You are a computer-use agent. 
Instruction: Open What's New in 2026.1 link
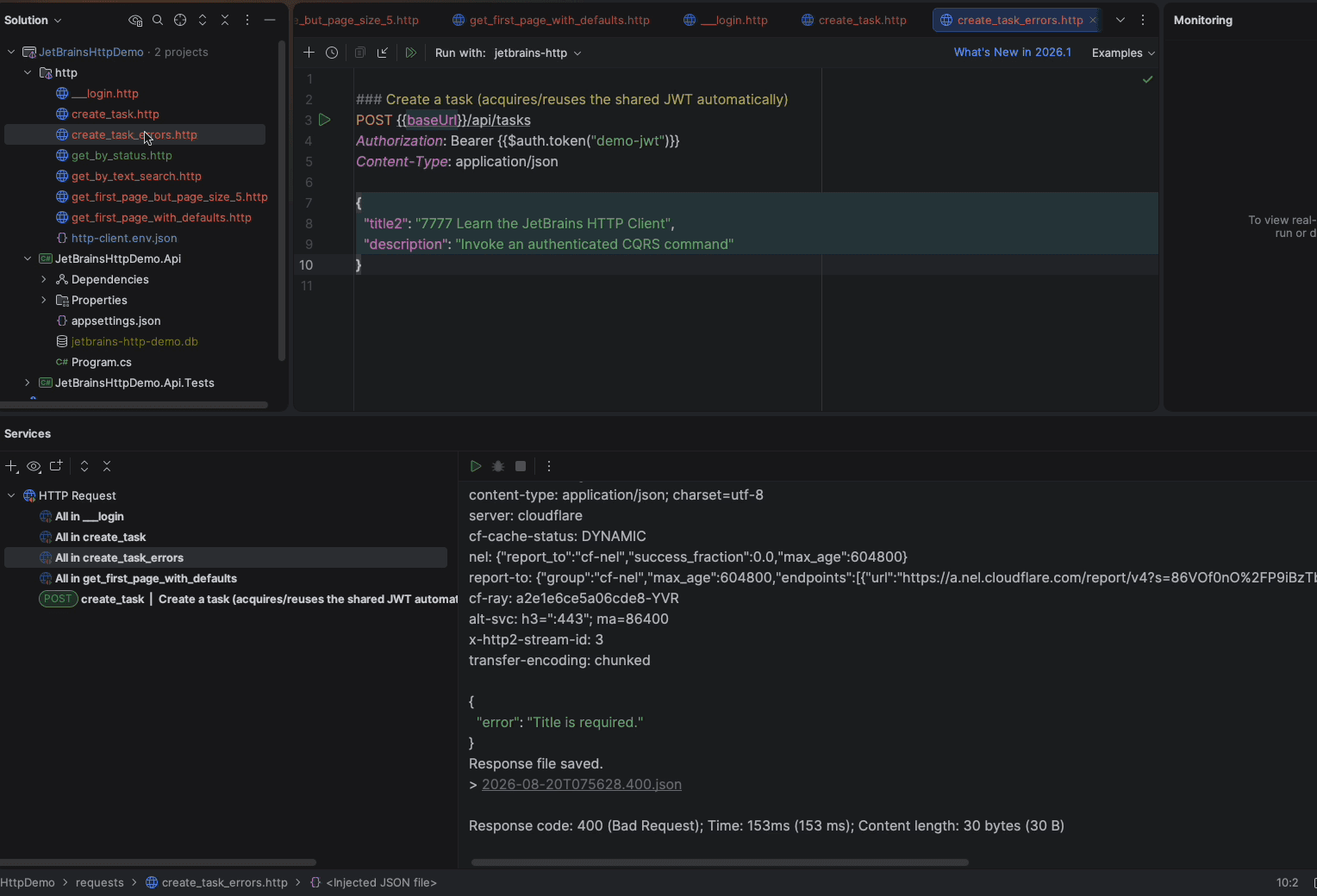(x=1012, y=53)
